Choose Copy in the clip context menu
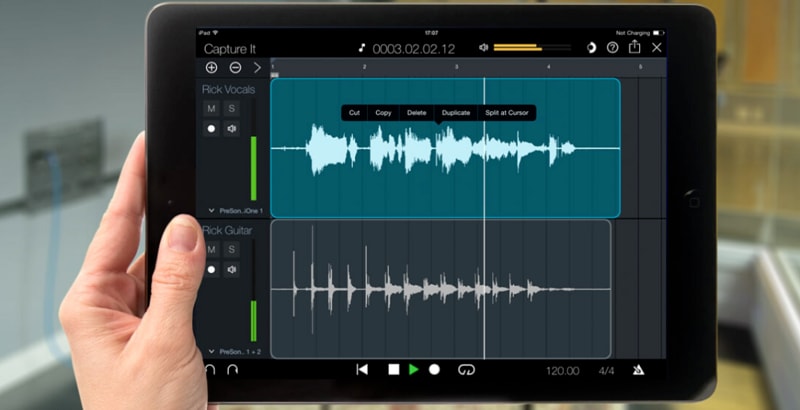Viewport: 800px width, 410px height. 383,113
